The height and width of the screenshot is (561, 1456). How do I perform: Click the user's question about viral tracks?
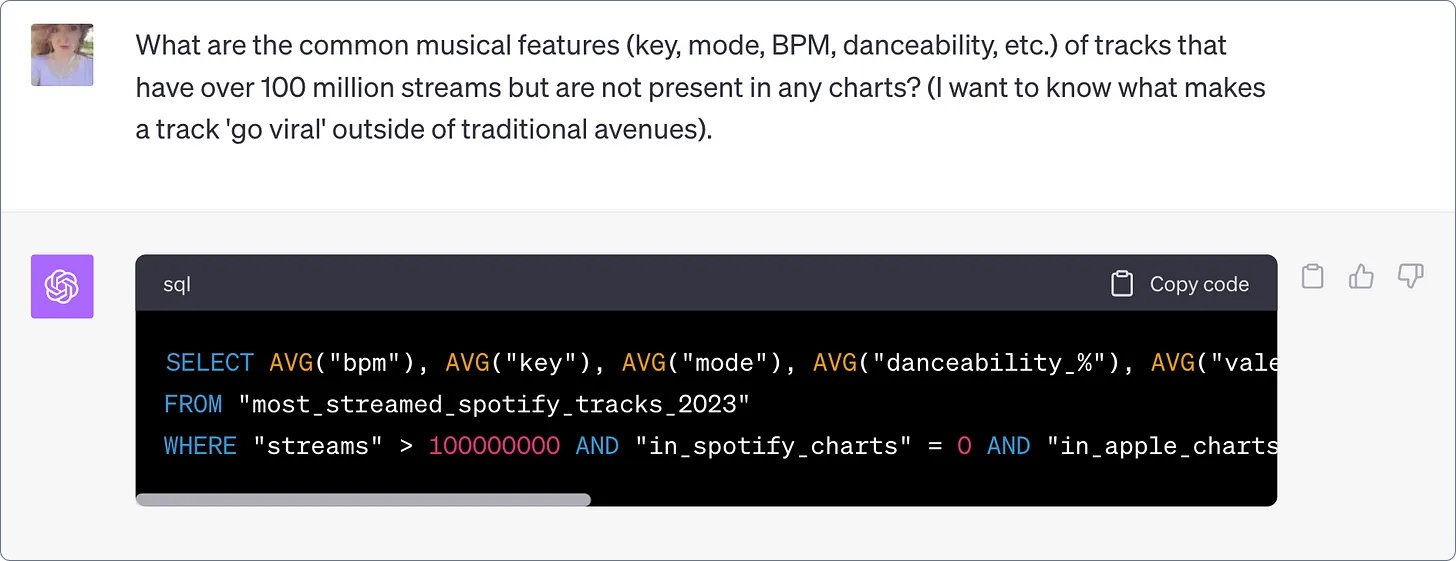tap(700, 87)
